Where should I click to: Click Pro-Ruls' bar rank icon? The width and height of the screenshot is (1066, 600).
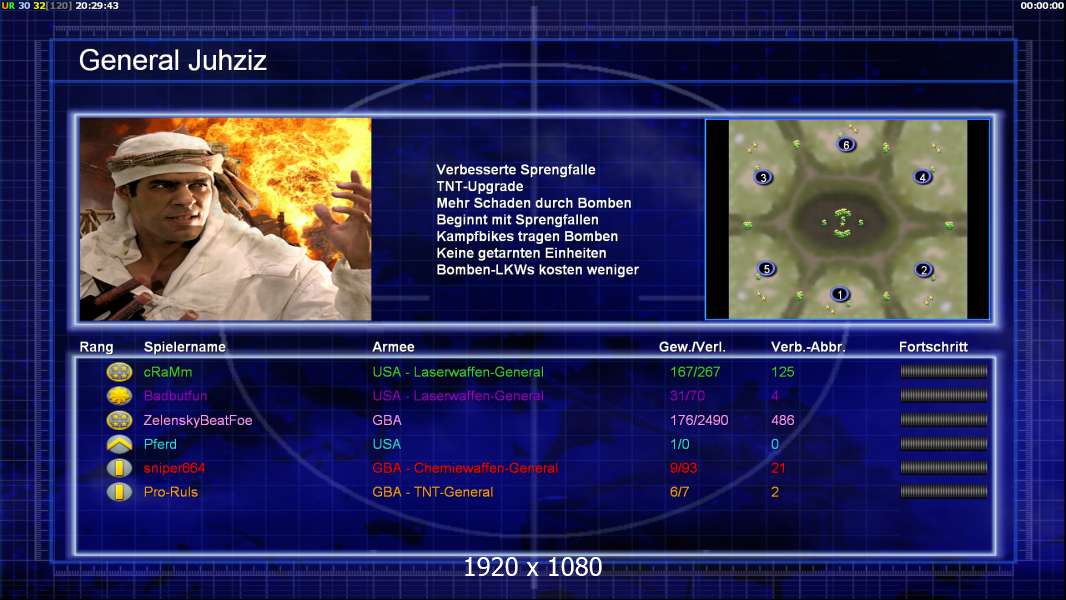119,492
